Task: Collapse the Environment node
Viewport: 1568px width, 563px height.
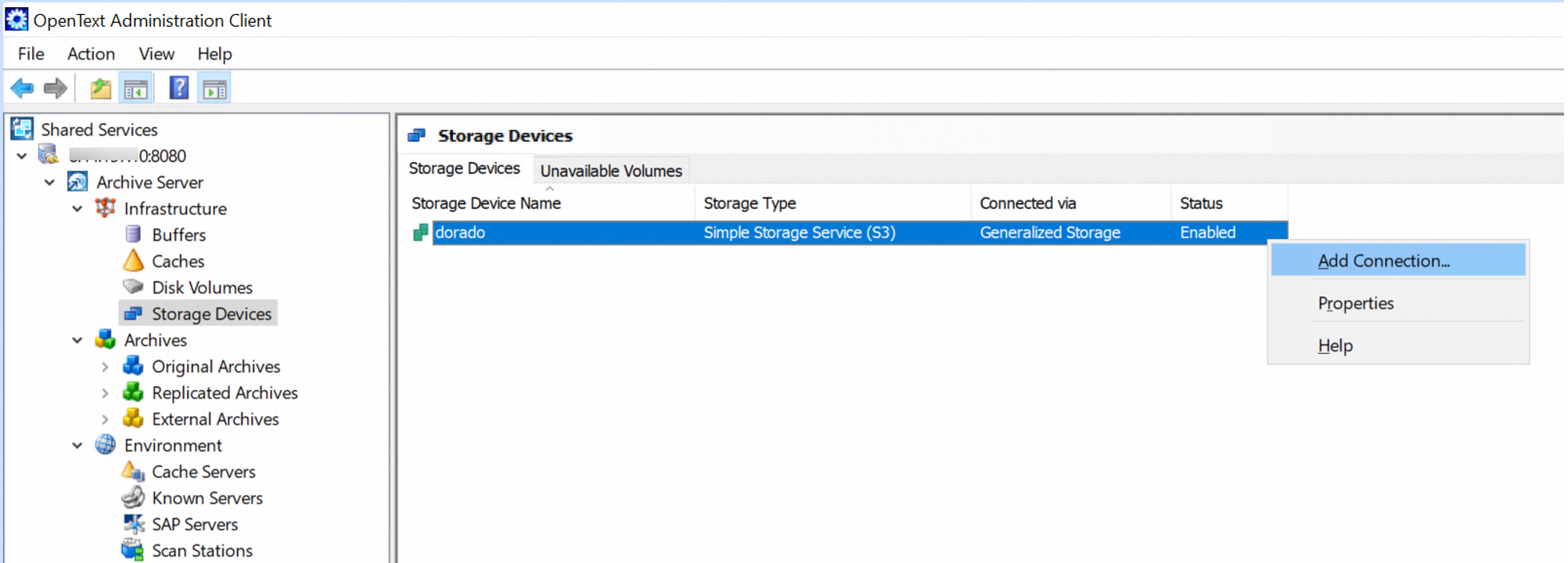Action: tap(77, 446)
